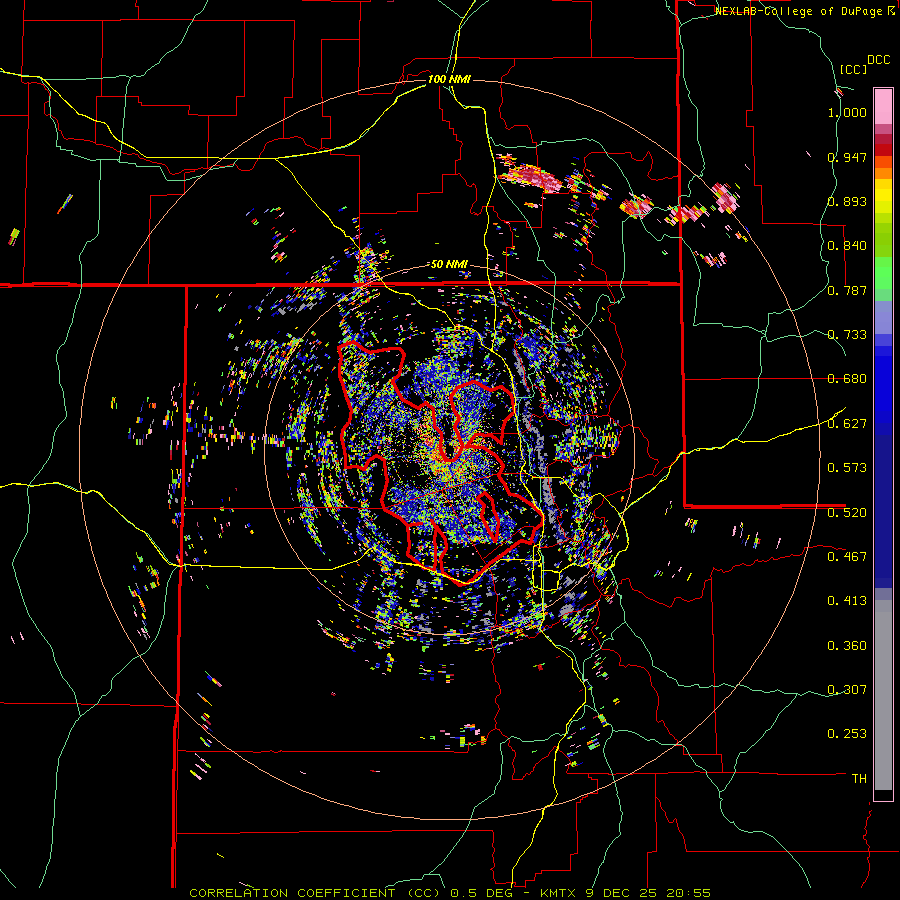Click the 0.307 legend value
This screenshot has height=900, width=900.
847,690
